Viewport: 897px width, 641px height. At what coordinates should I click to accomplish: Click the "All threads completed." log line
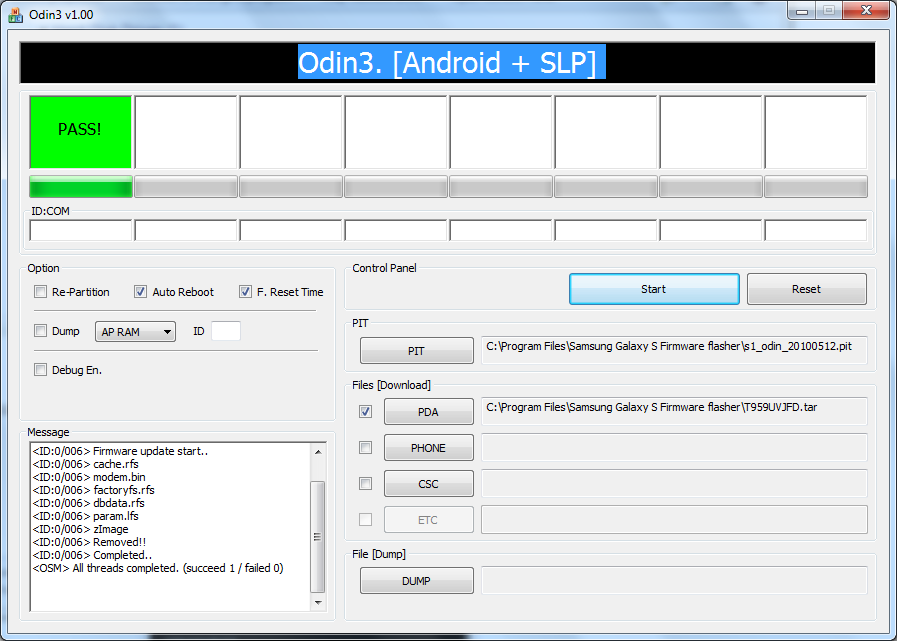(x=158, y=568)
